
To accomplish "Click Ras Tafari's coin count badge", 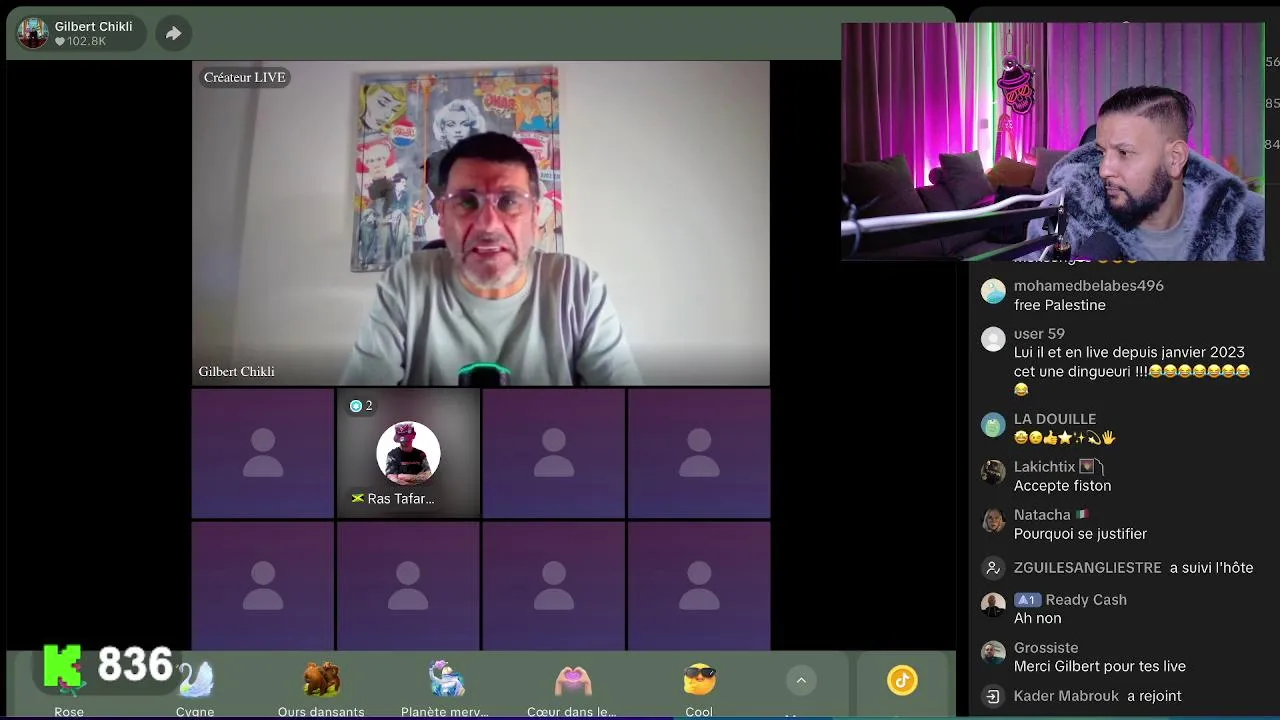I will 361,406.
